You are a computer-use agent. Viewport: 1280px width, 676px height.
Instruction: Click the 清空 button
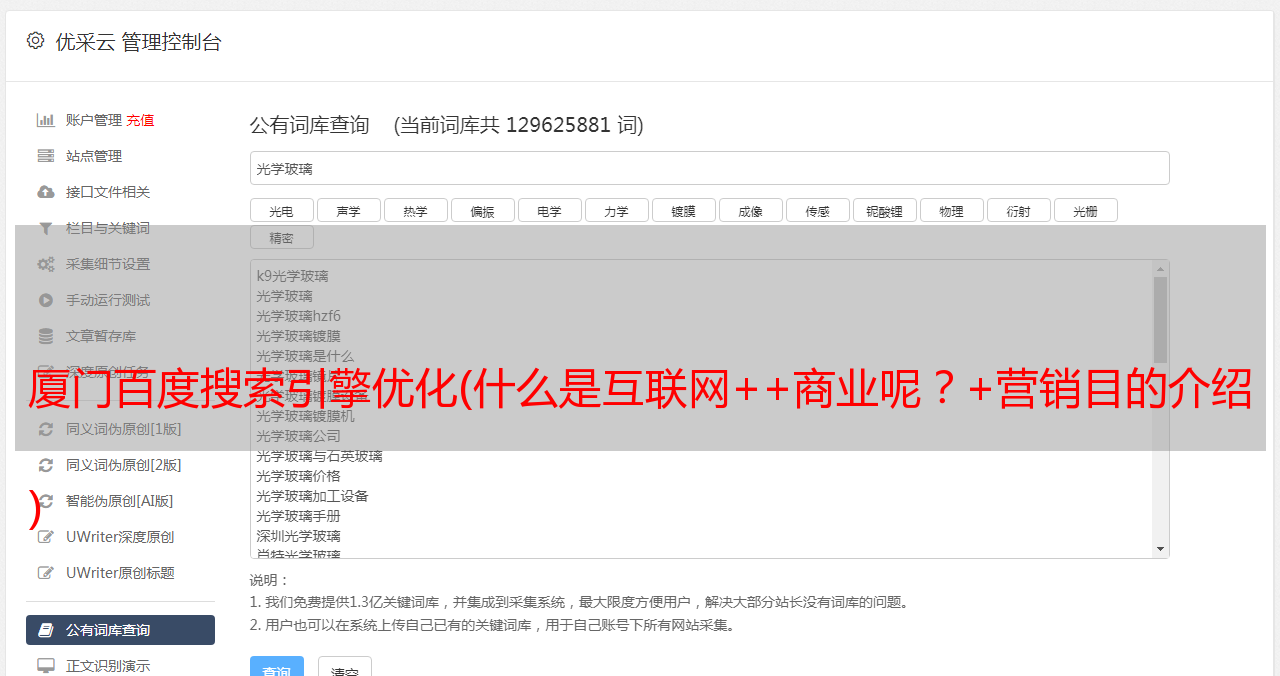click(x=345, y=667)
